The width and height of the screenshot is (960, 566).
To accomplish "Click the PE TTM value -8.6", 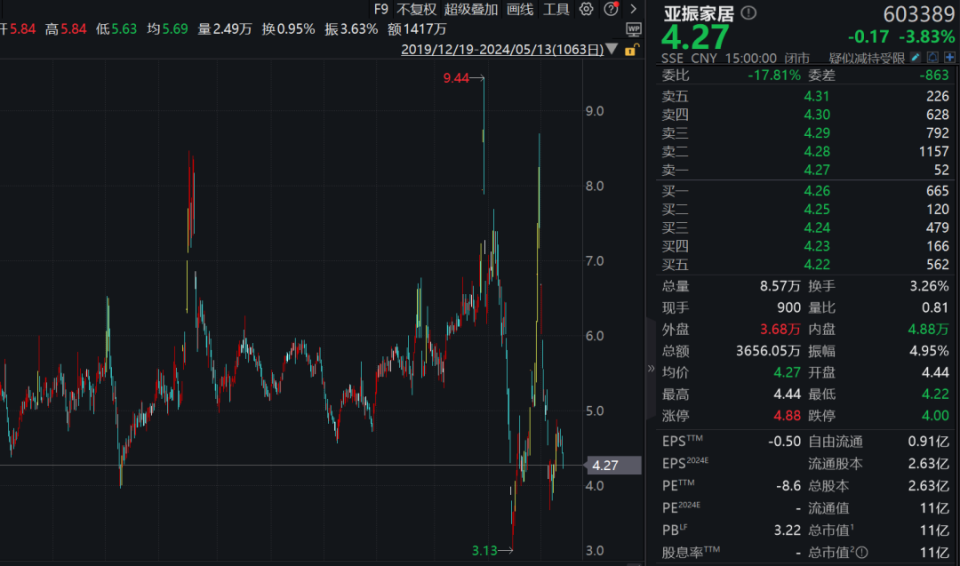I will 789,486.
